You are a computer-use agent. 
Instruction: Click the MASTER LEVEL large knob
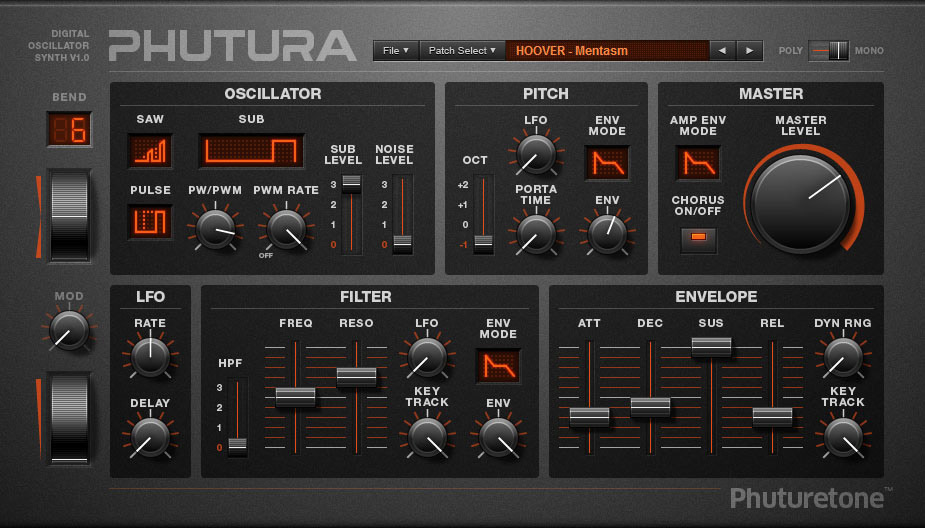point(801,204)
